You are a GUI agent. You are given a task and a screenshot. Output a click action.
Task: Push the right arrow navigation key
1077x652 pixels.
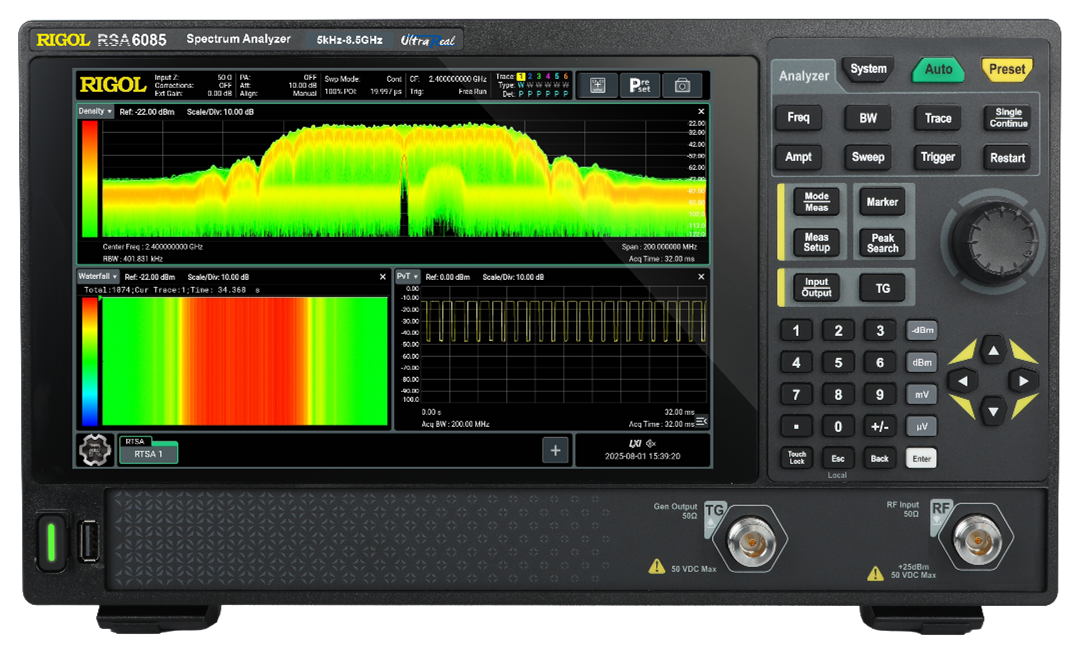1023,381
